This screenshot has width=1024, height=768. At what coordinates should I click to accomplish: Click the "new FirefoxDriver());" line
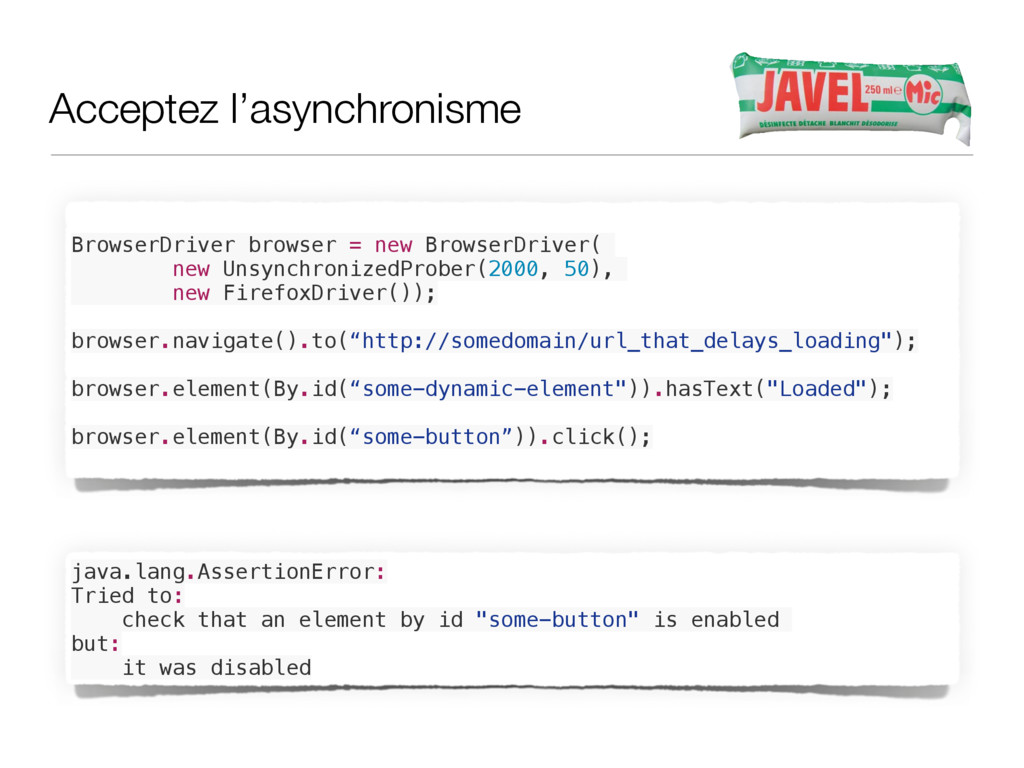tap(304, 293)
